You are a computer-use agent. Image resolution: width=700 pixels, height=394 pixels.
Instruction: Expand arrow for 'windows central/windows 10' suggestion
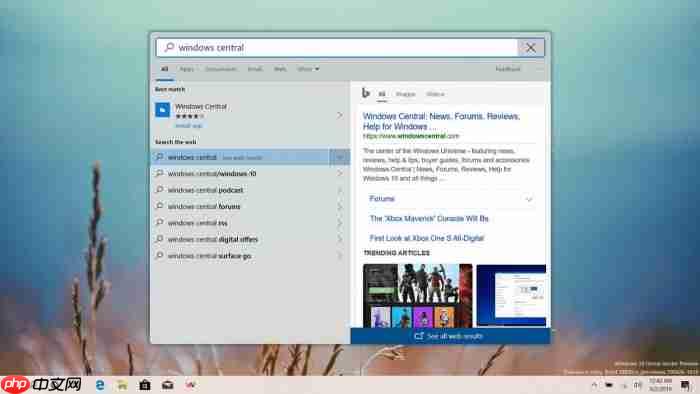tap(340, 174)
